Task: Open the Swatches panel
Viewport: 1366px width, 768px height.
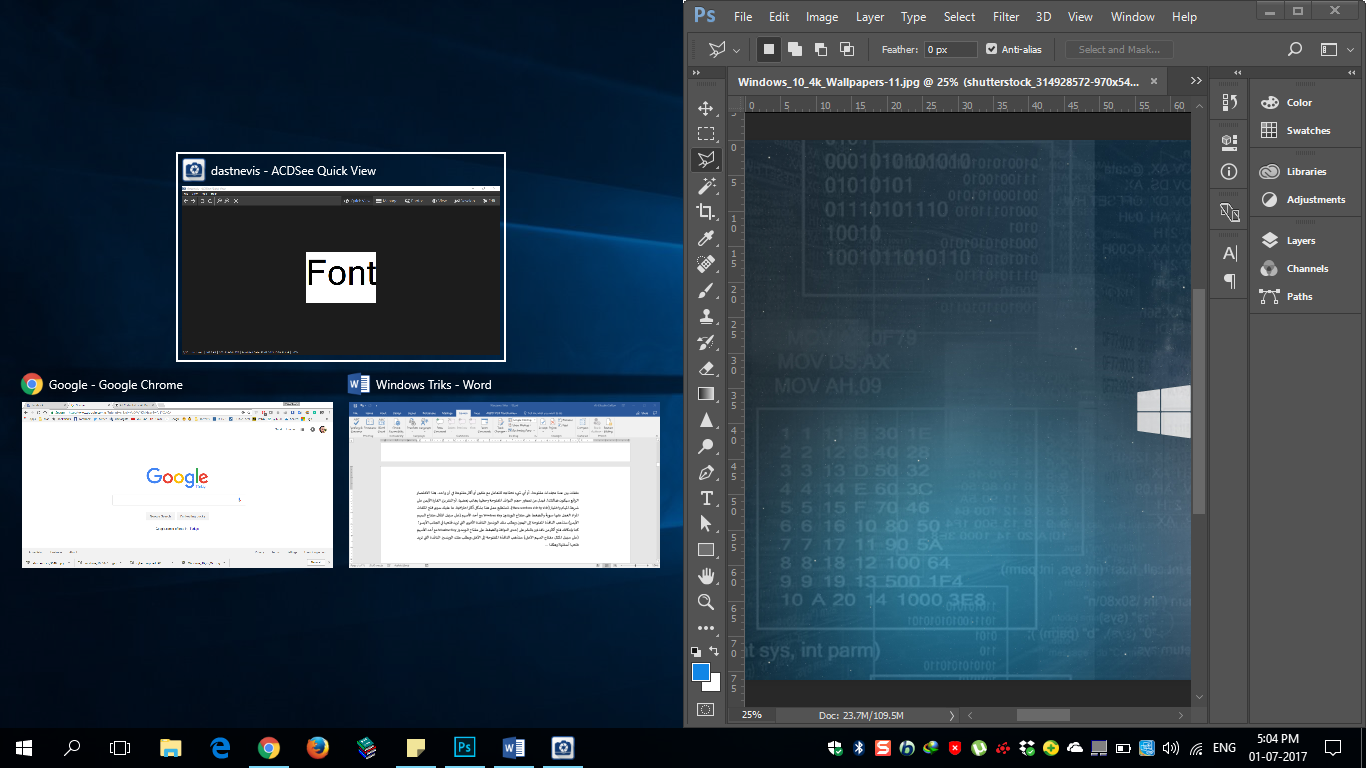Action: coord(1308,130)
